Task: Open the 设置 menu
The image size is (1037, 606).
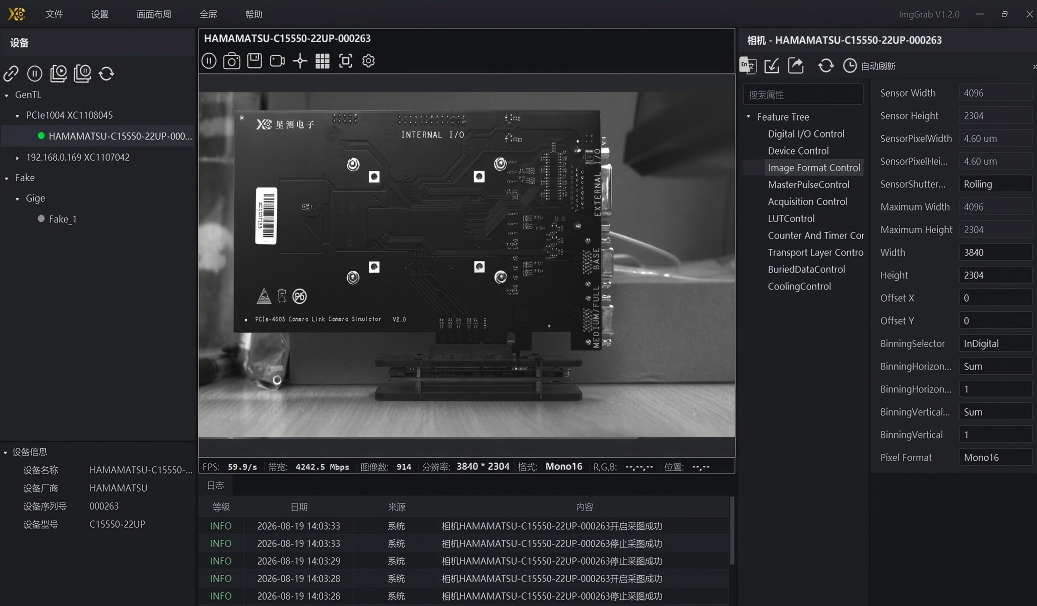Action: point(100,14)
